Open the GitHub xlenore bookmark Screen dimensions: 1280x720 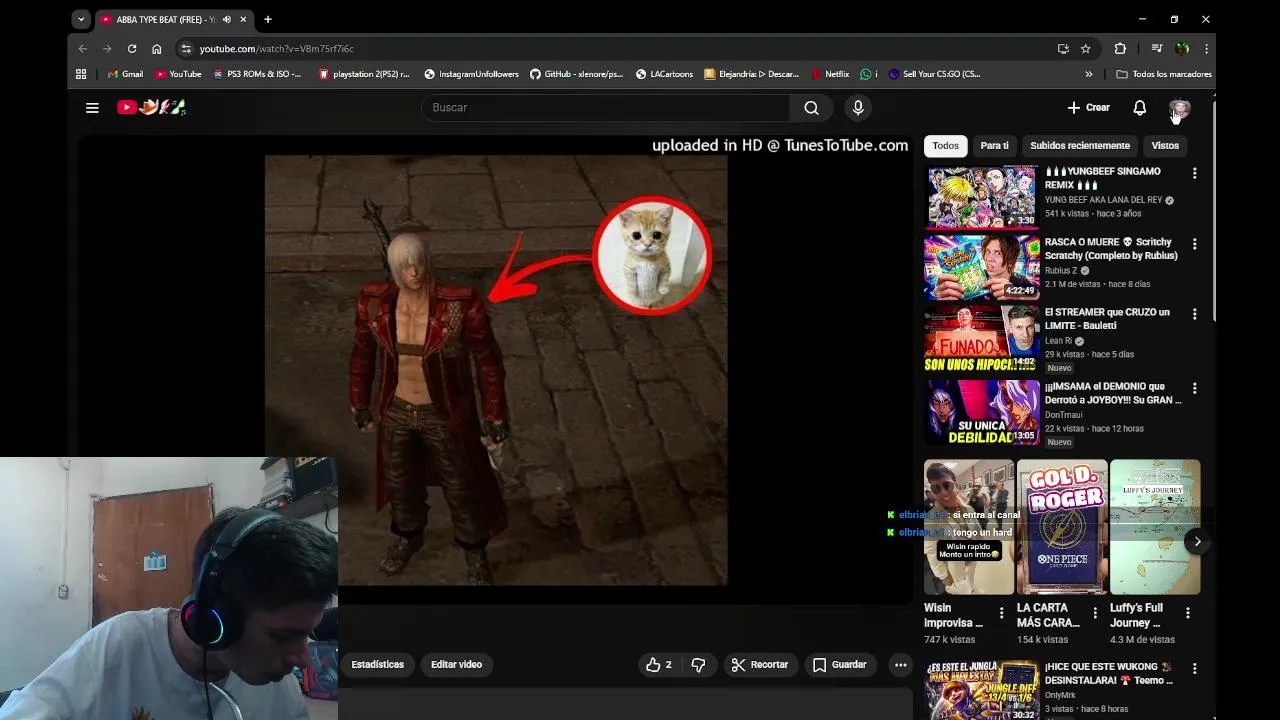coord(576,74)
